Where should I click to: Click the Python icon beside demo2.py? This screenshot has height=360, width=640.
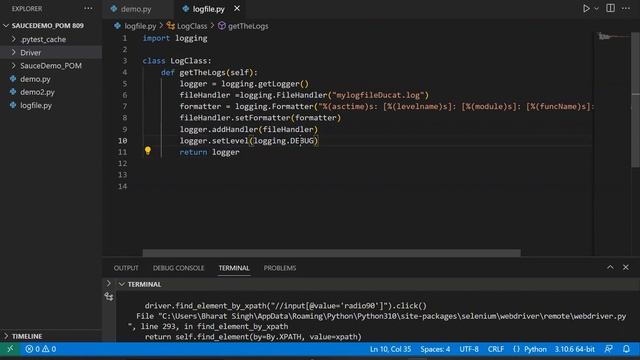point(13,92)
